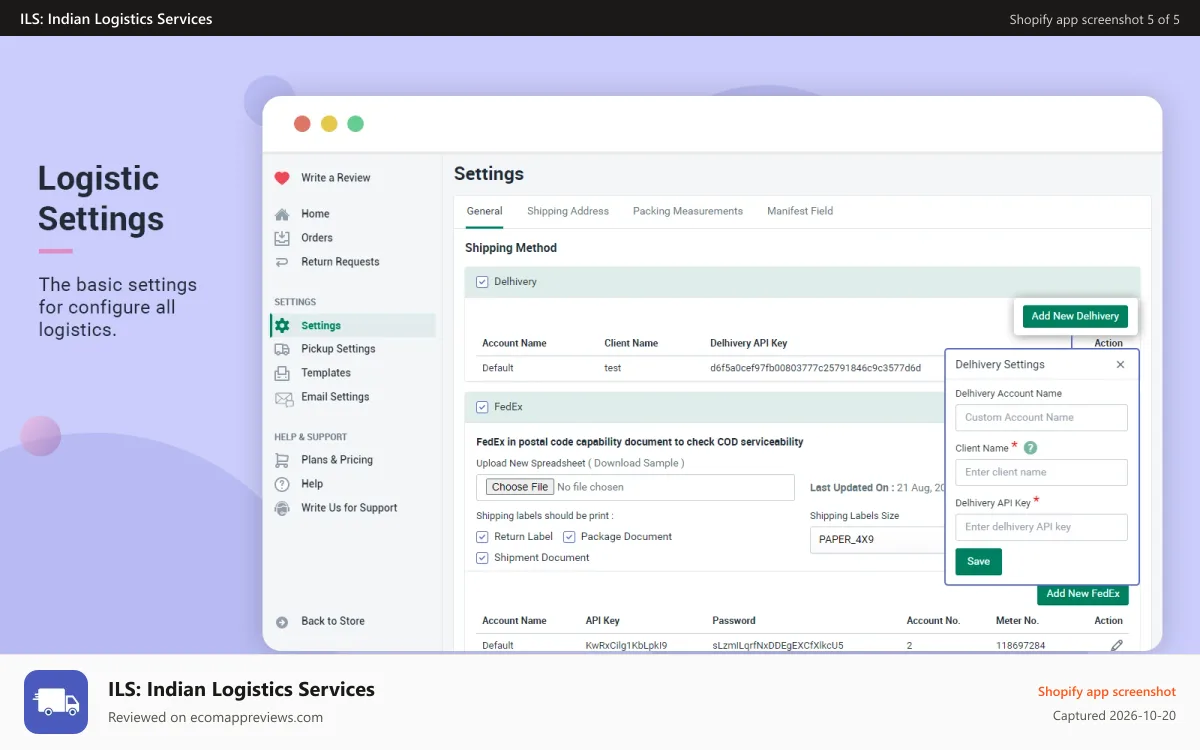Screen dimensions: 1200x750
Task: Open the Shipping Labels Size PAPER_4X9 dropdown
Action: [x=877, y=539]
